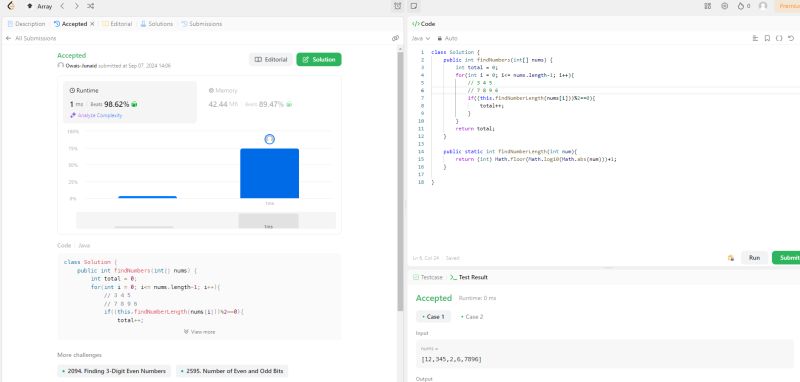Open the Java language dropdown
Viewport: 800px width, 382px height.
coord(421,38)
